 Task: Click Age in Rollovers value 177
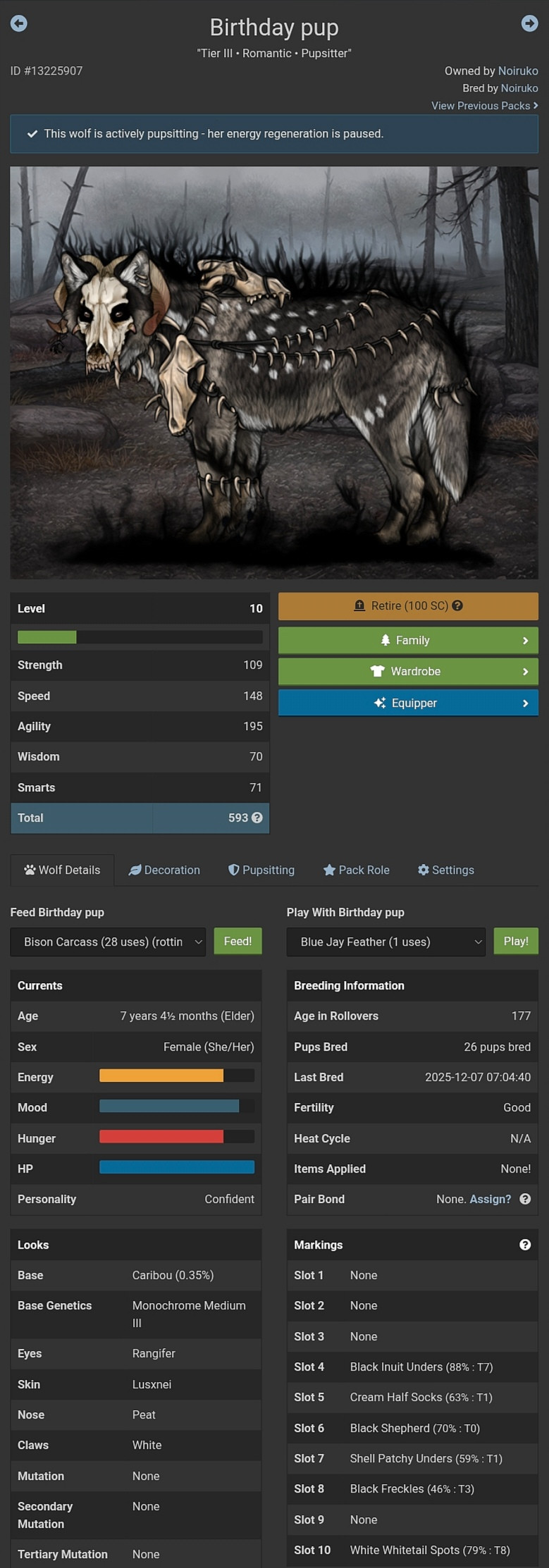click(522, 1016)
